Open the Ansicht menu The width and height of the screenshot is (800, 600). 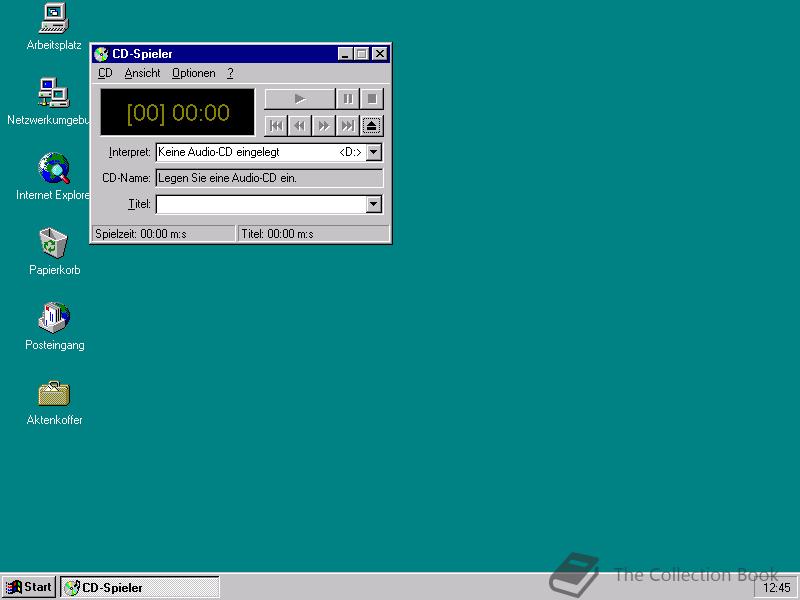tap(142, 73)
